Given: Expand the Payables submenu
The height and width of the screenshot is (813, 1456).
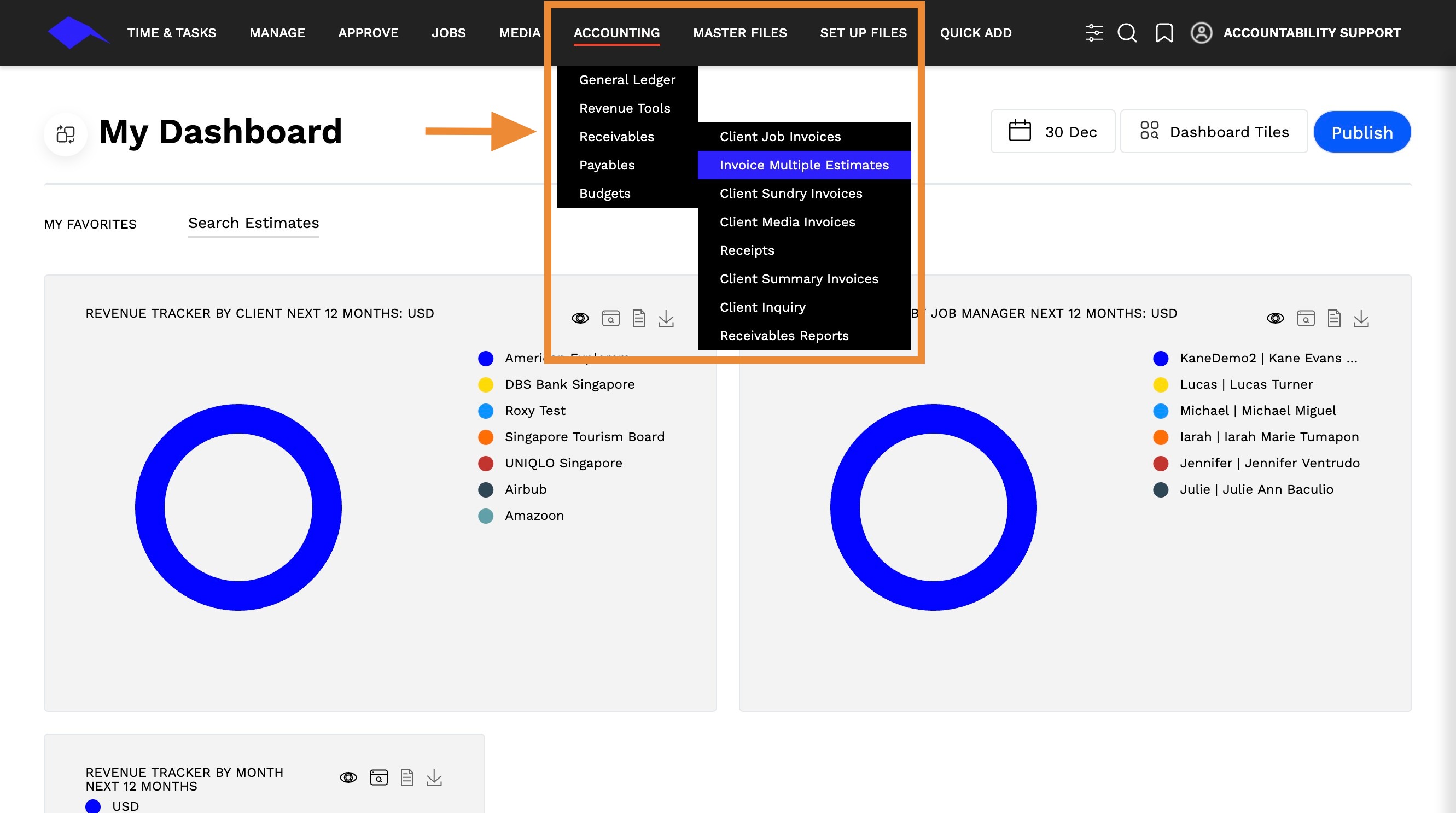Looking at the screenshot, I should (607, 165).
